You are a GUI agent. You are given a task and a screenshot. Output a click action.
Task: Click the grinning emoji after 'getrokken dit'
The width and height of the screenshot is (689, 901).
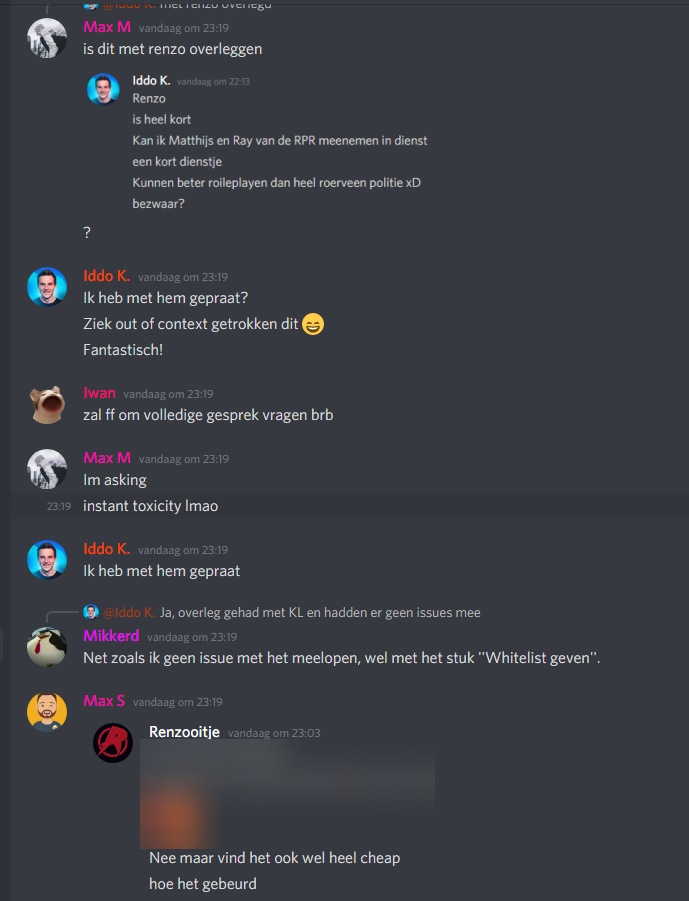(313, 324)
